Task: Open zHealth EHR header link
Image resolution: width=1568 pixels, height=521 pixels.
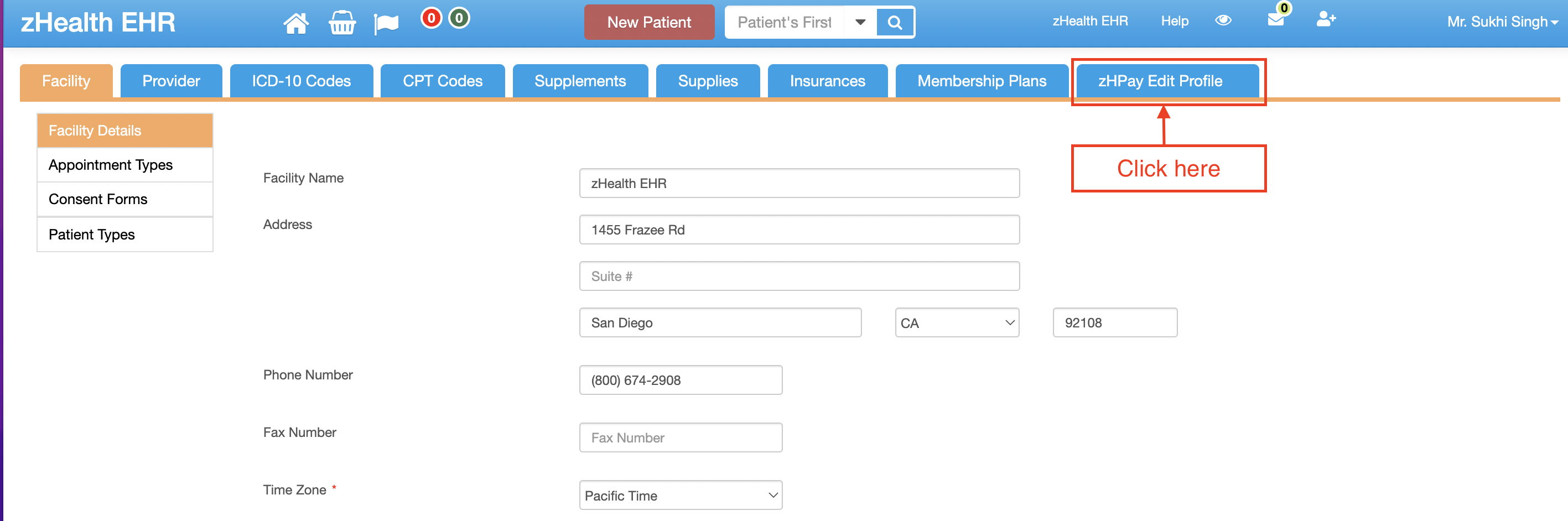Action: (x=1090, y=20)
